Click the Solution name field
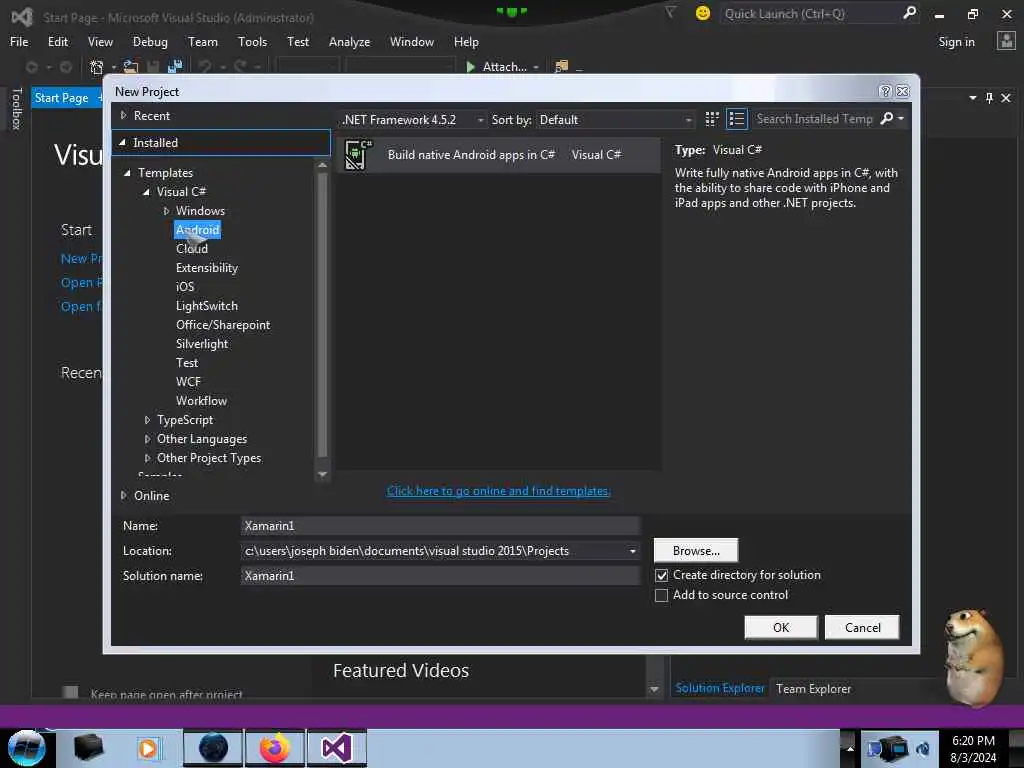Screen dimensions: 1024x768 coord(440,576)
